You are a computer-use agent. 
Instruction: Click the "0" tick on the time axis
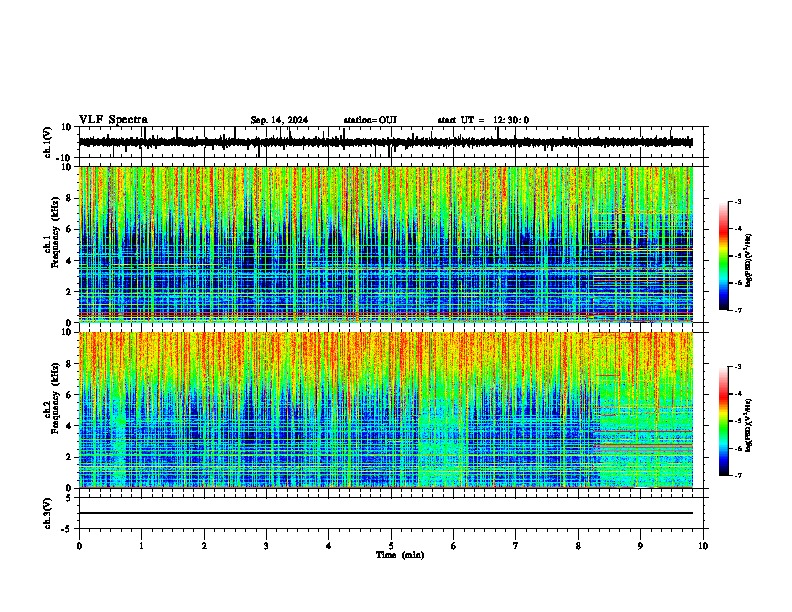(x=79, y=546)
